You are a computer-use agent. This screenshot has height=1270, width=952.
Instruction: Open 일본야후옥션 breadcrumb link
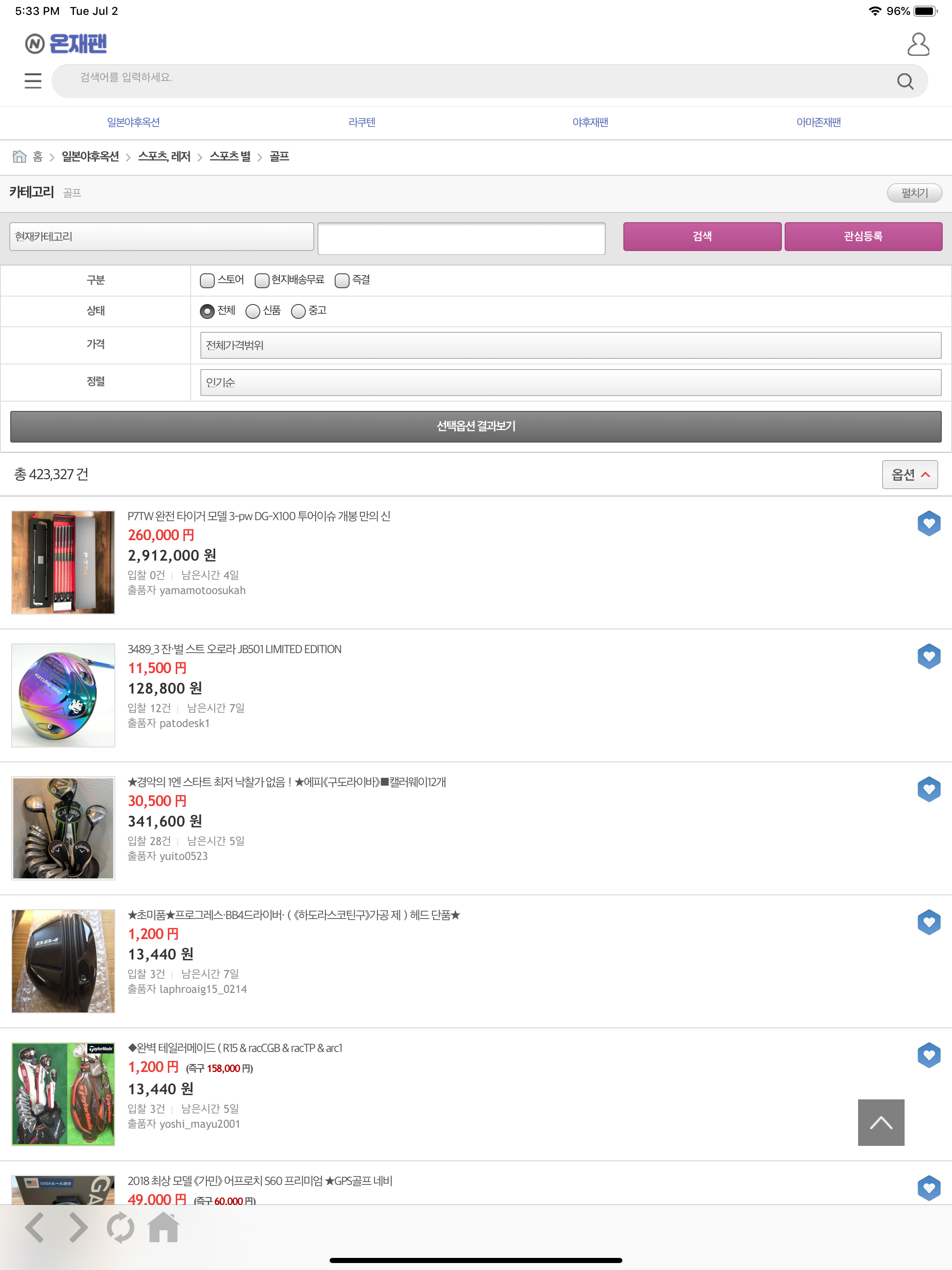point(90,156)
